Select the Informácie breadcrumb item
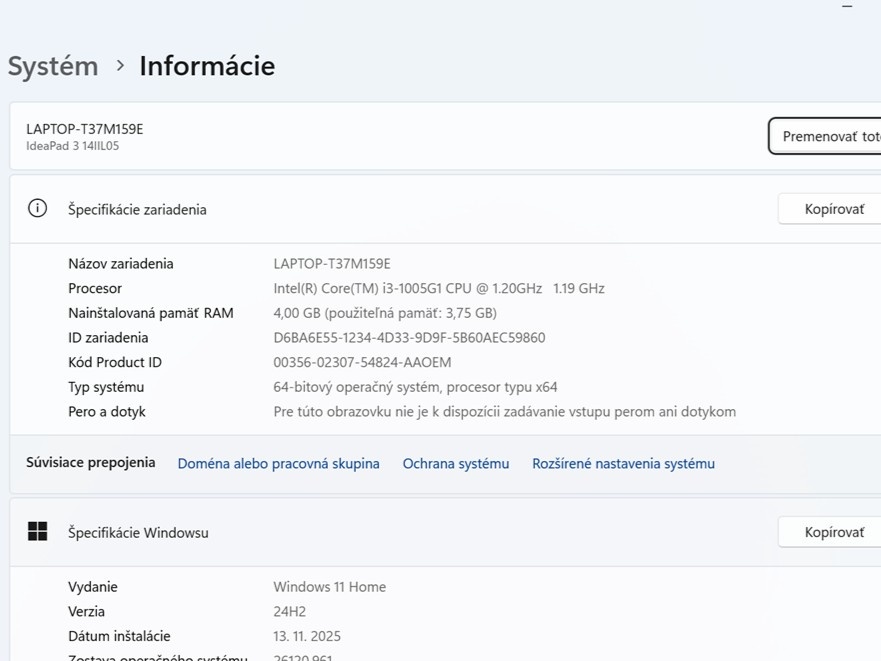The height and width of the screenshot is (661, 881). point(206,66)
